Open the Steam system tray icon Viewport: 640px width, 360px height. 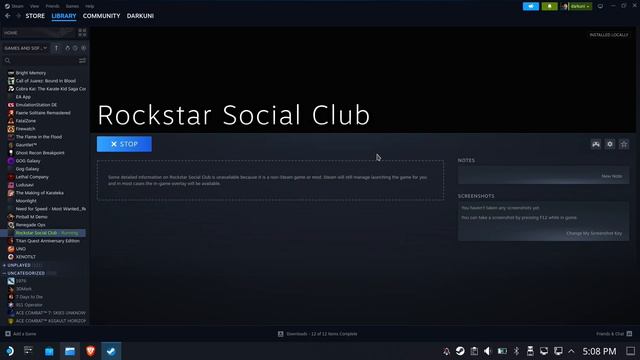click(x=460, y=351)
